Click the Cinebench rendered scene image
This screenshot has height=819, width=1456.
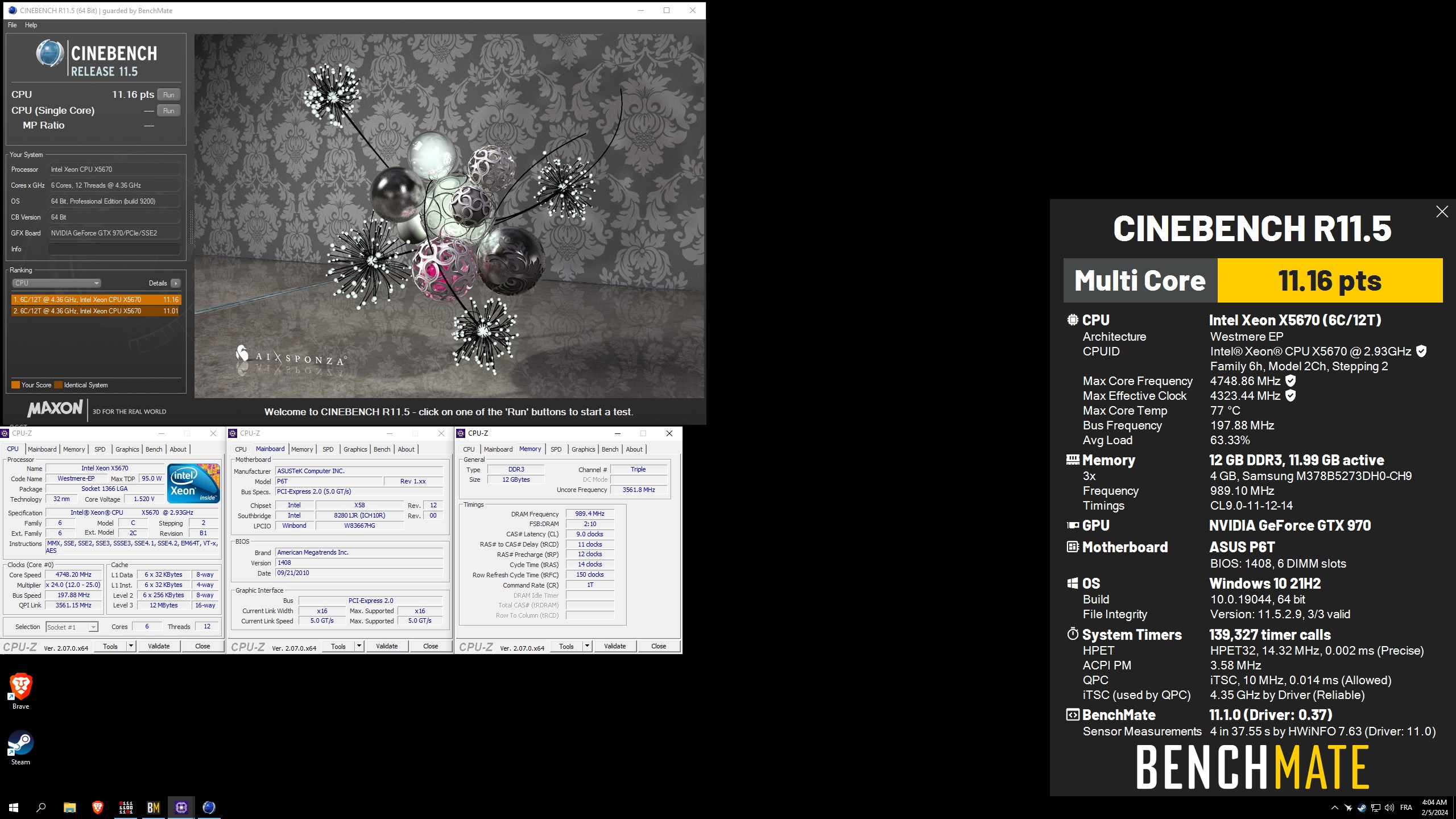pos(449,216)
